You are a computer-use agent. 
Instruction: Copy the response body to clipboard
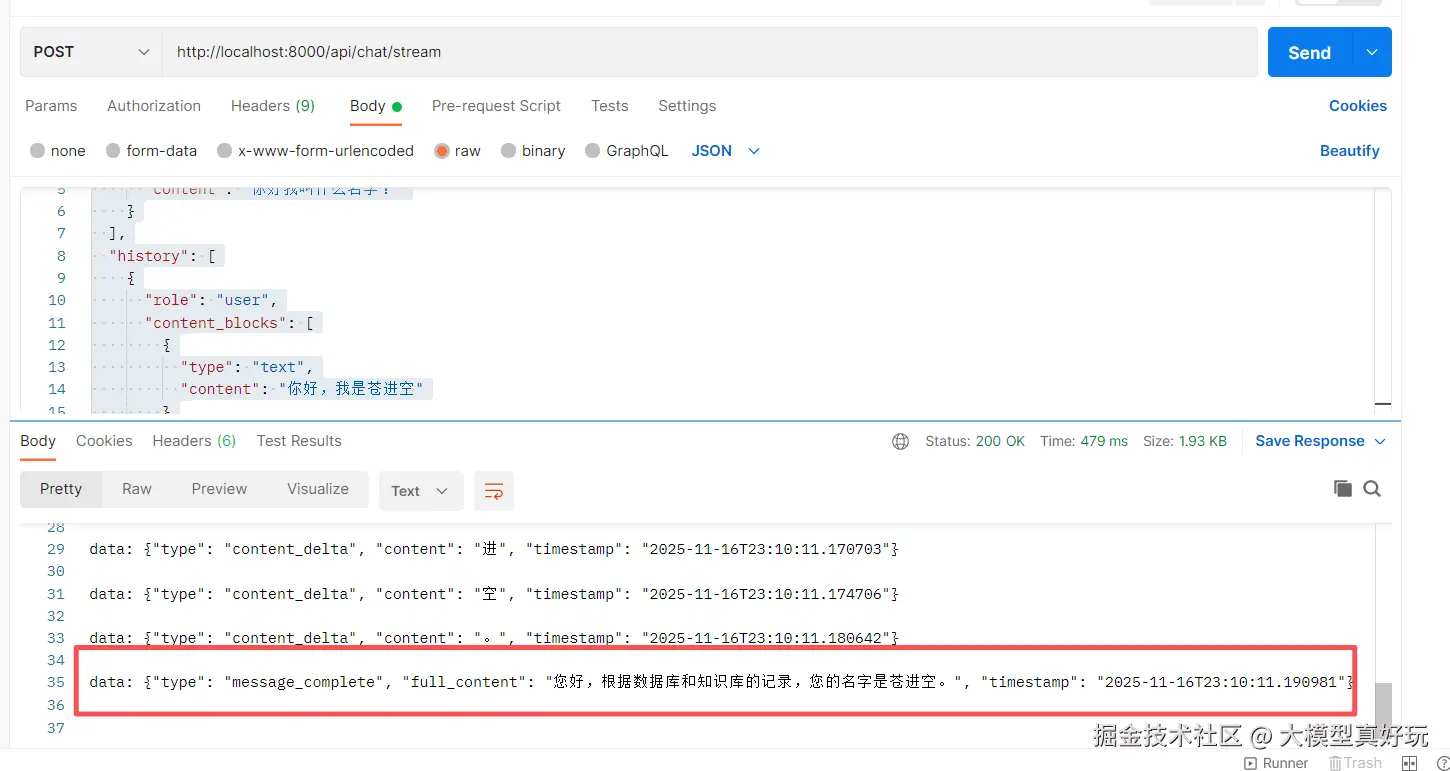[x=1342, y=489]
